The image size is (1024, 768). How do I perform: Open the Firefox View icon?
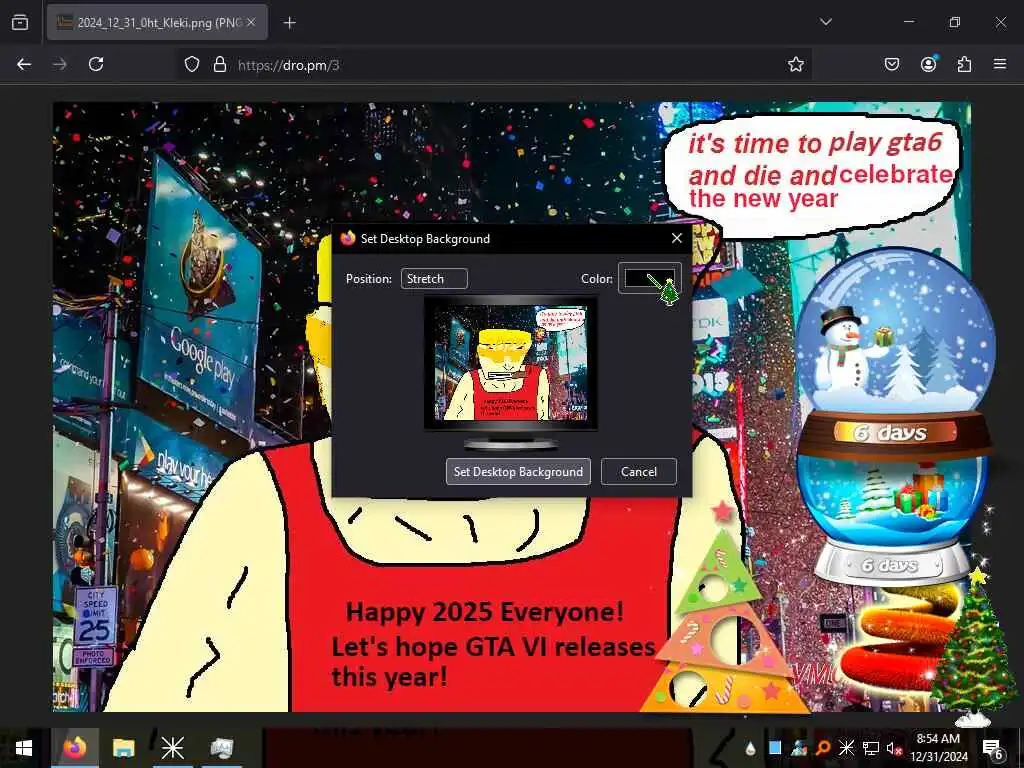click(x=20, y=22)
